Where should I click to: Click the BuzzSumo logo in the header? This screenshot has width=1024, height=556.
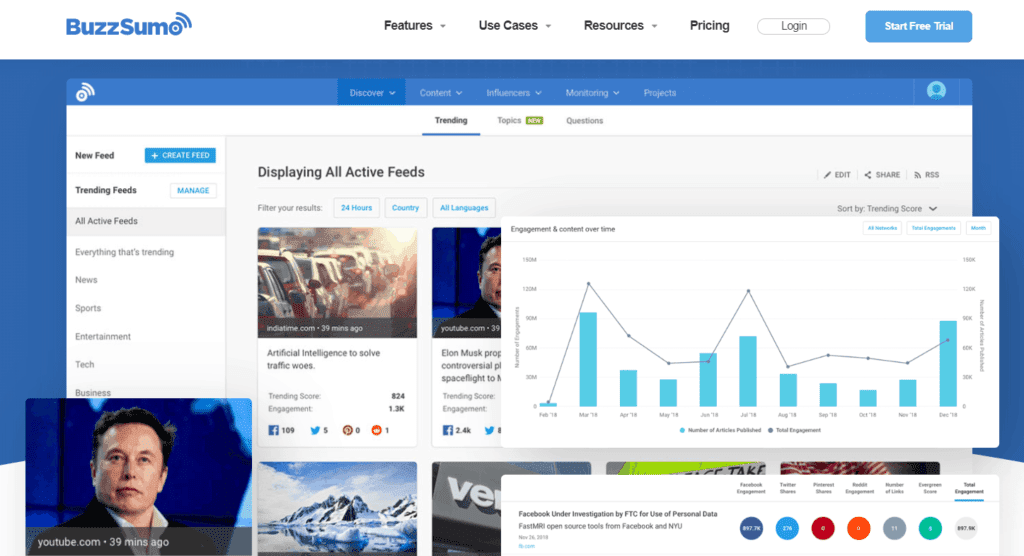coord(129,26)
